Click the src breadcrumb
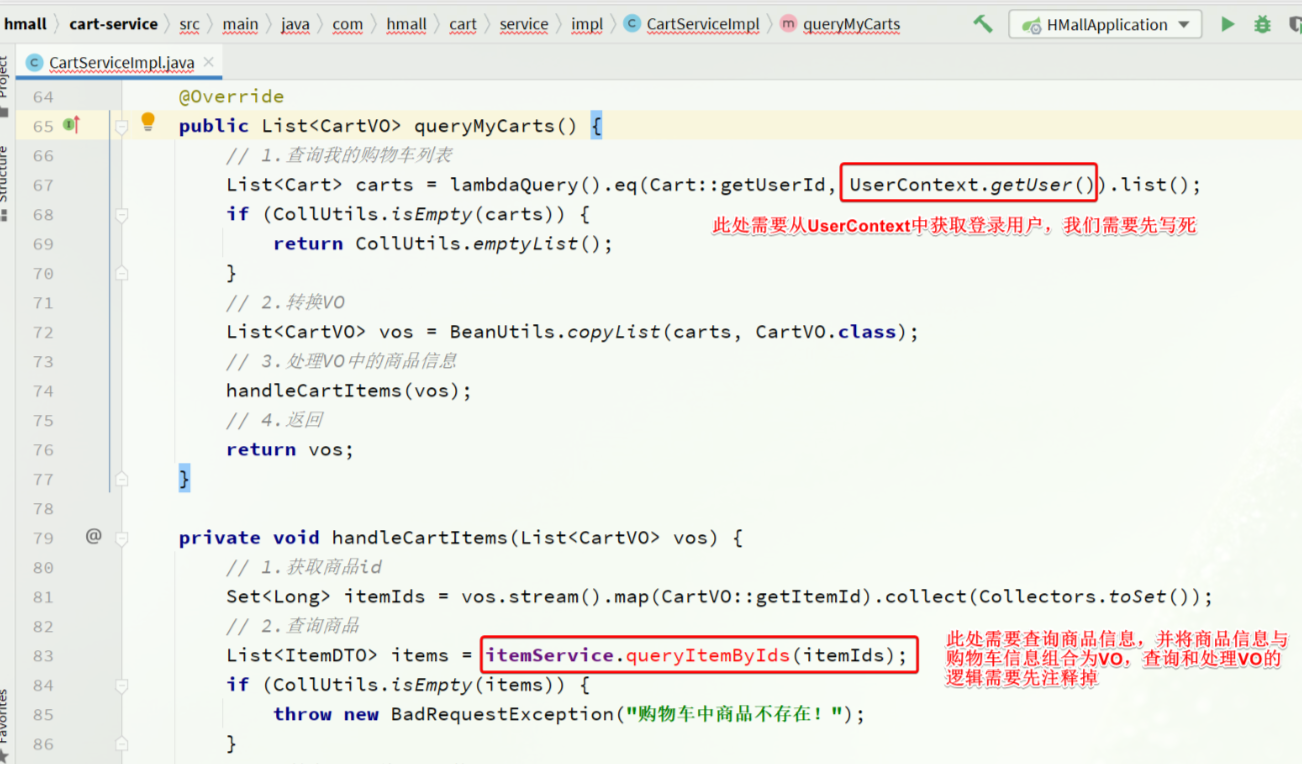 189,24
